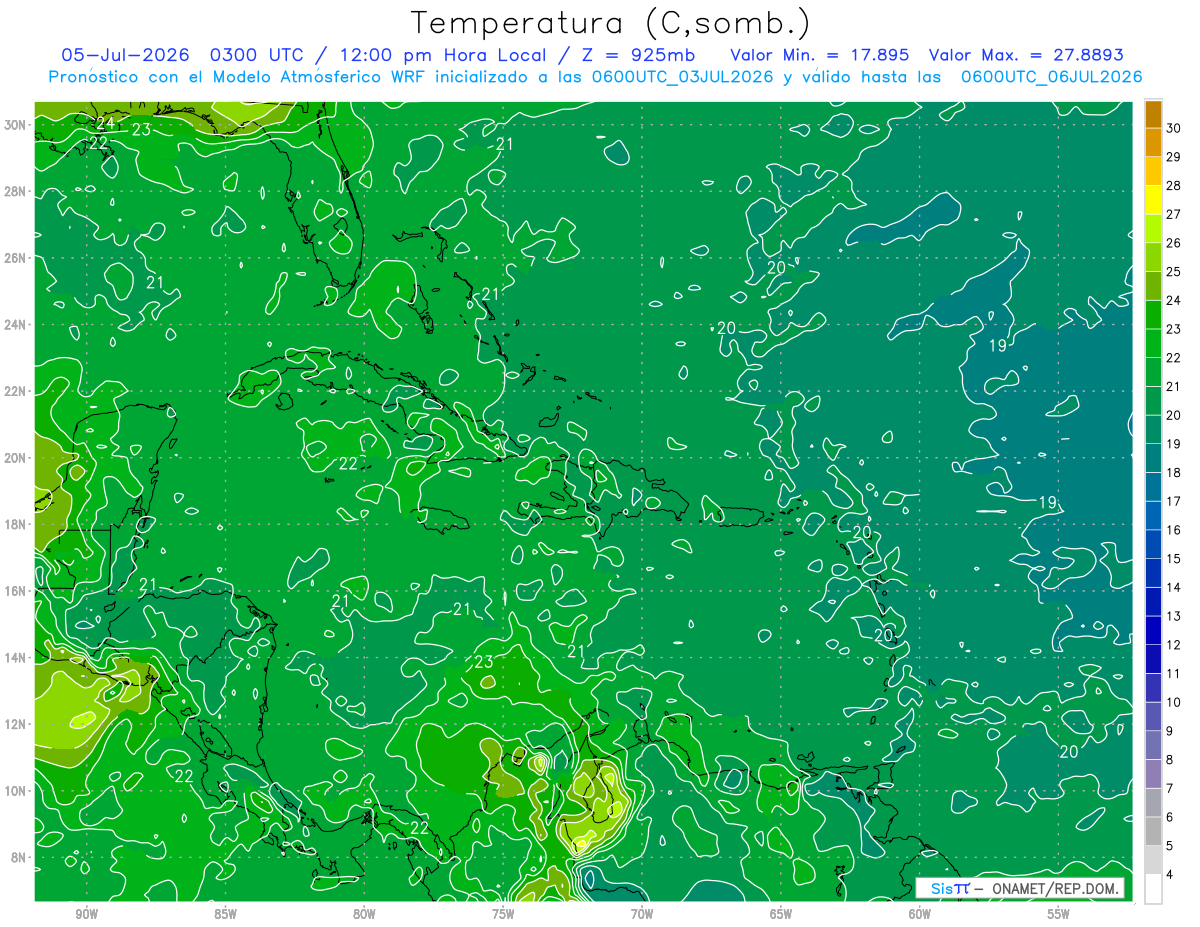Click the '90W' longitude axis label
Image resolution: width=1200 pixels, height=927 pixels.
pyautogui.click(x=86, y=915)
